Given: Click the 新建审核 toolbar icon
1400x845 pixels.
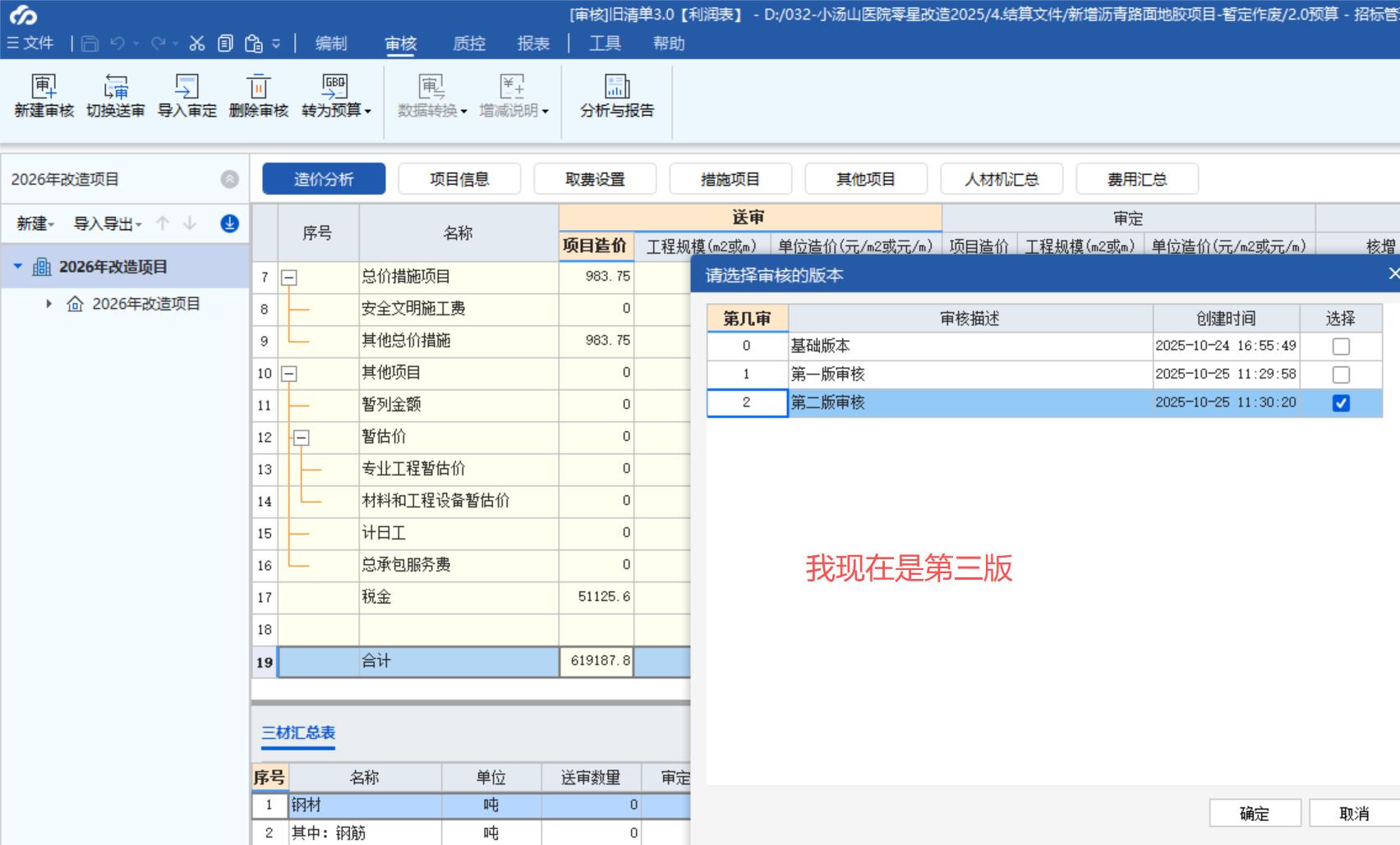Looking at the screenshot, I should (x=44, y=96).
